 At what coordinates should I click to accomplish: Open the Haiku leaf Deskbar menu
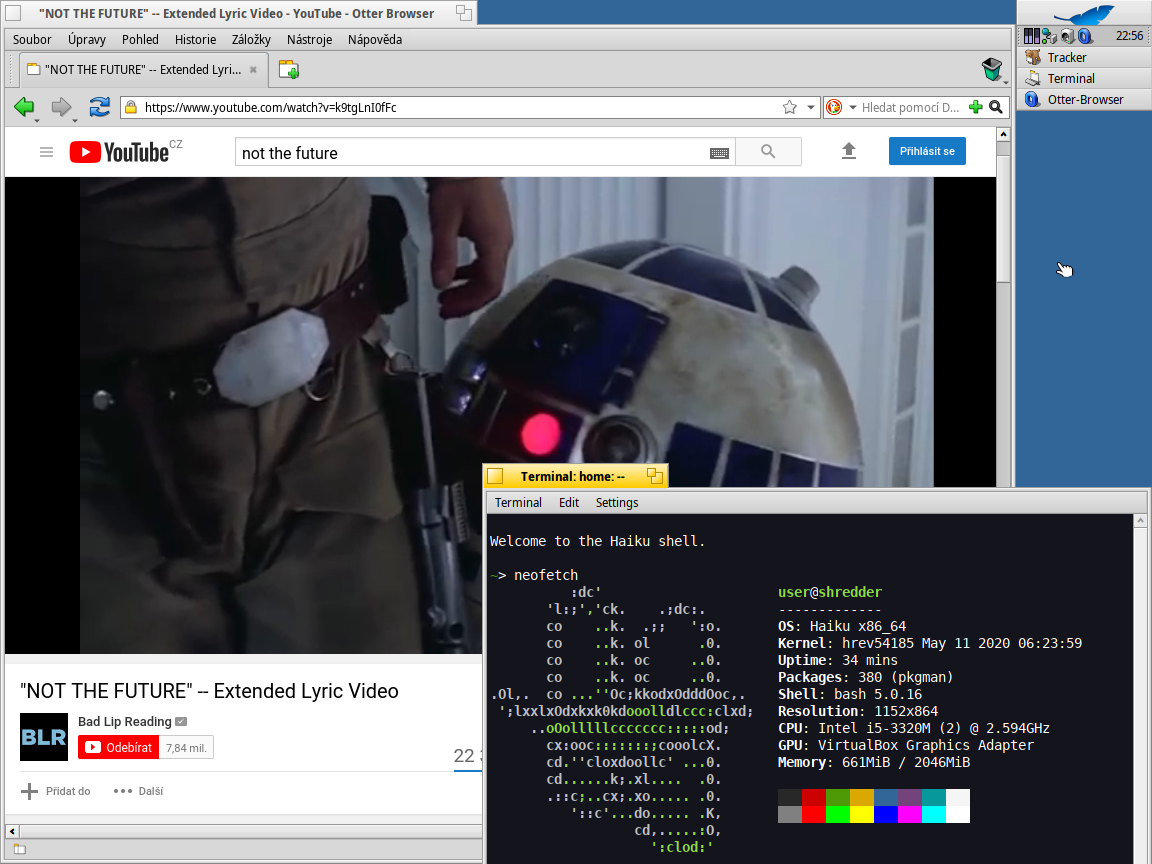point(1084,13)
